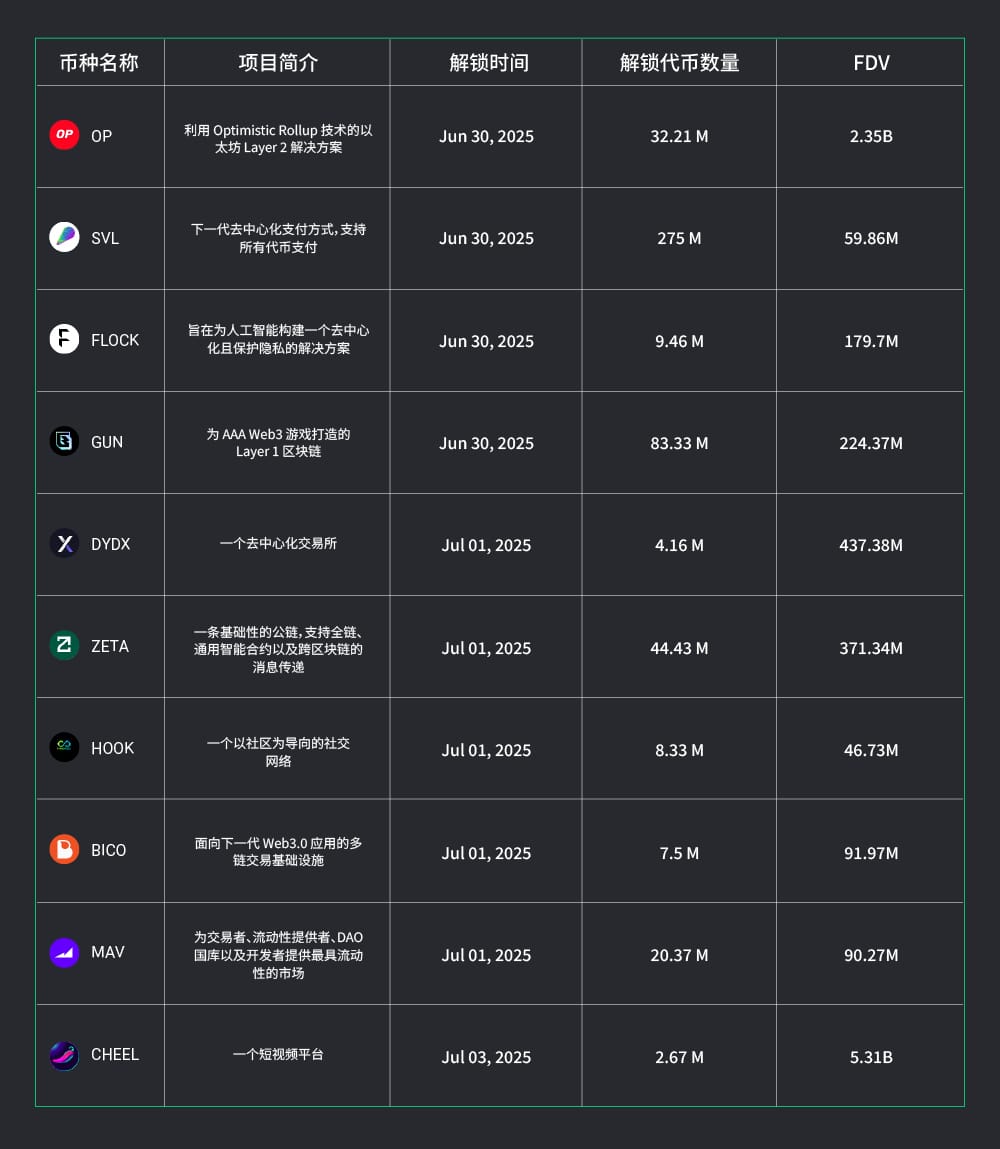Click the orange BICO icon
Image resolution: width=1000 pixels, height=1149 pixels.
pos(64,849)
